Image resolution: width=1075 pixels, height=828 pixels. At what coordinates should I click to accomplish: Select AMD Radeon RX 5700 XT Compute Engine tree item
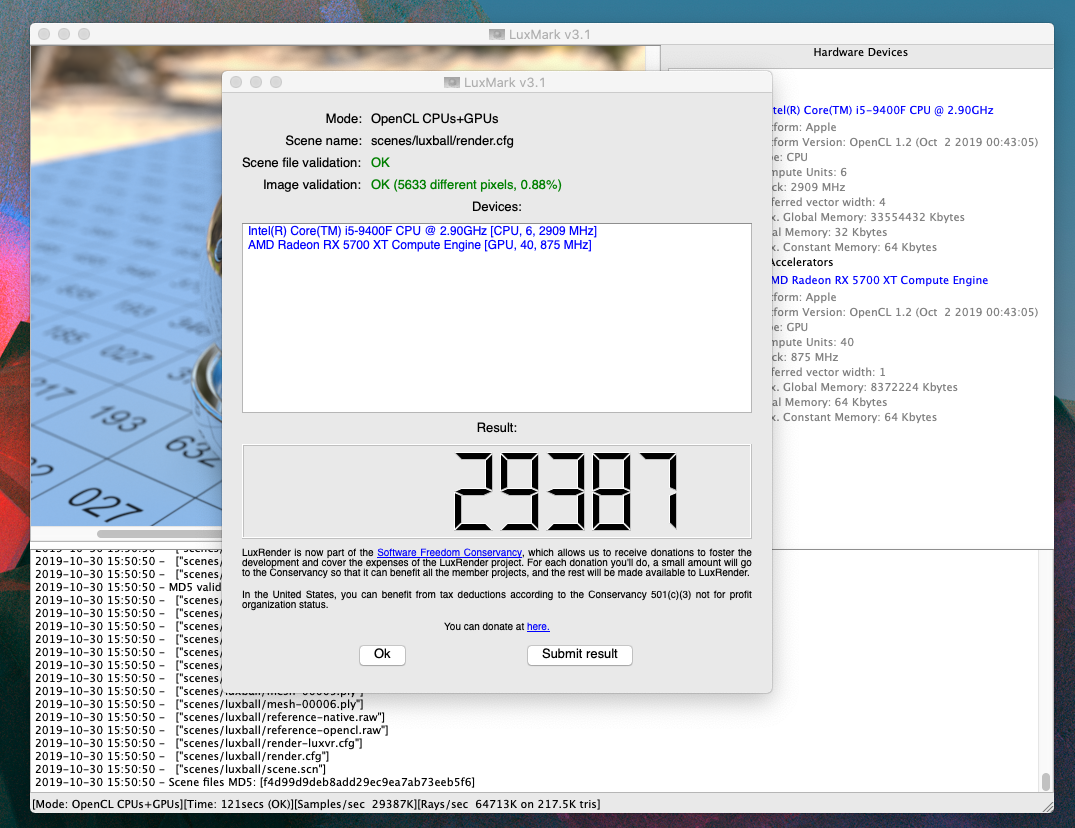point(879,281)
